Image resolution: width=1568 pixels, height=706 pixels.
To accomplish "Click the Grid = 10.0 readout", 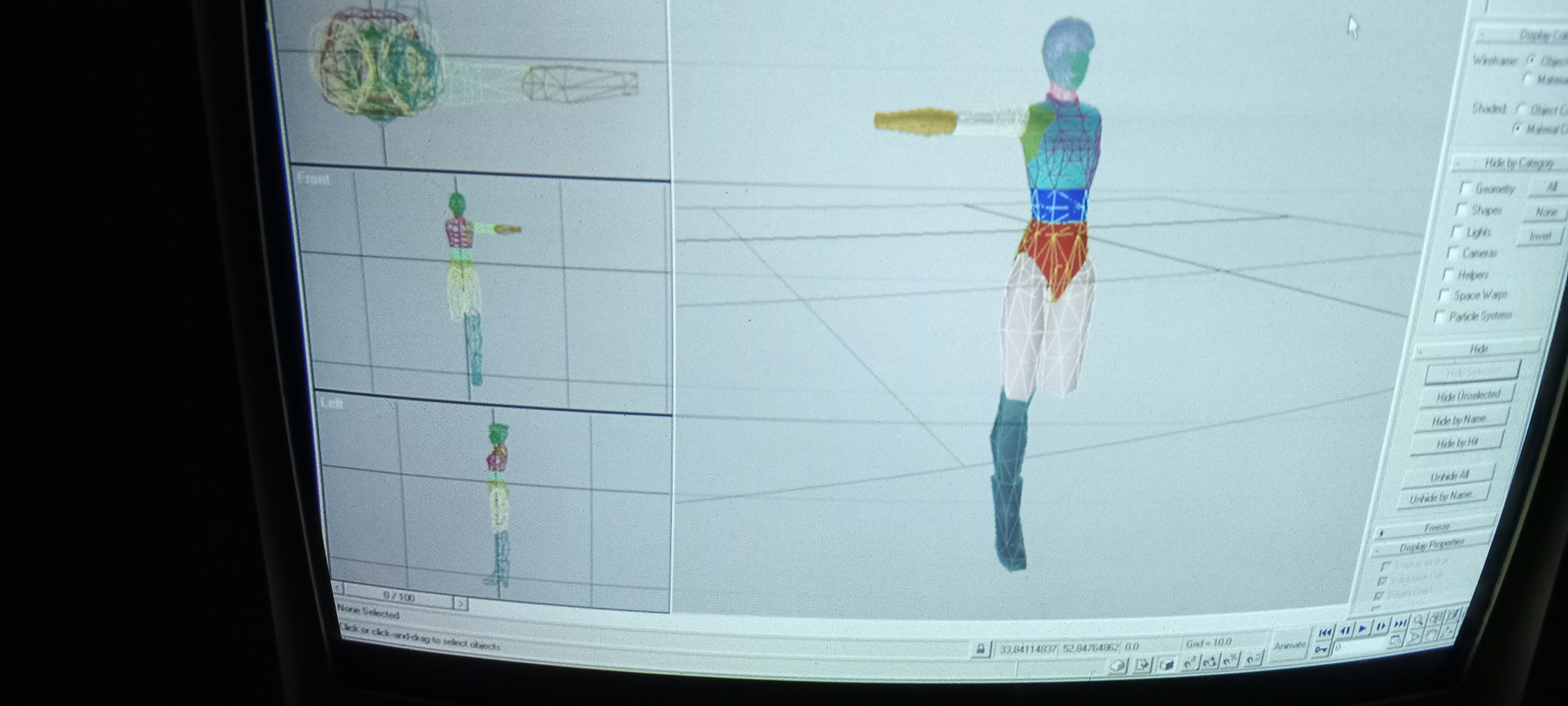I will 1209,643.
